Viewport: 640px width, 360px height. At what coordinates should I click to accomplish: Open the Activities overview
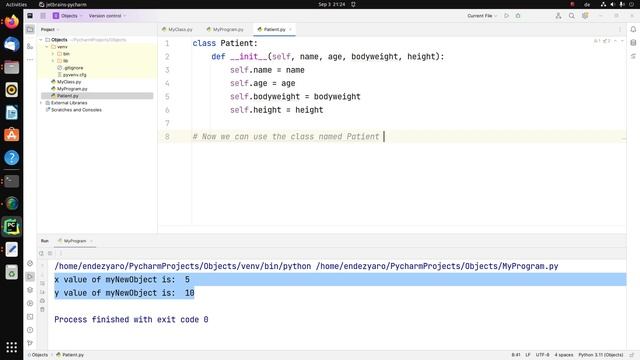pyautogui.click(x=16, y=4)
